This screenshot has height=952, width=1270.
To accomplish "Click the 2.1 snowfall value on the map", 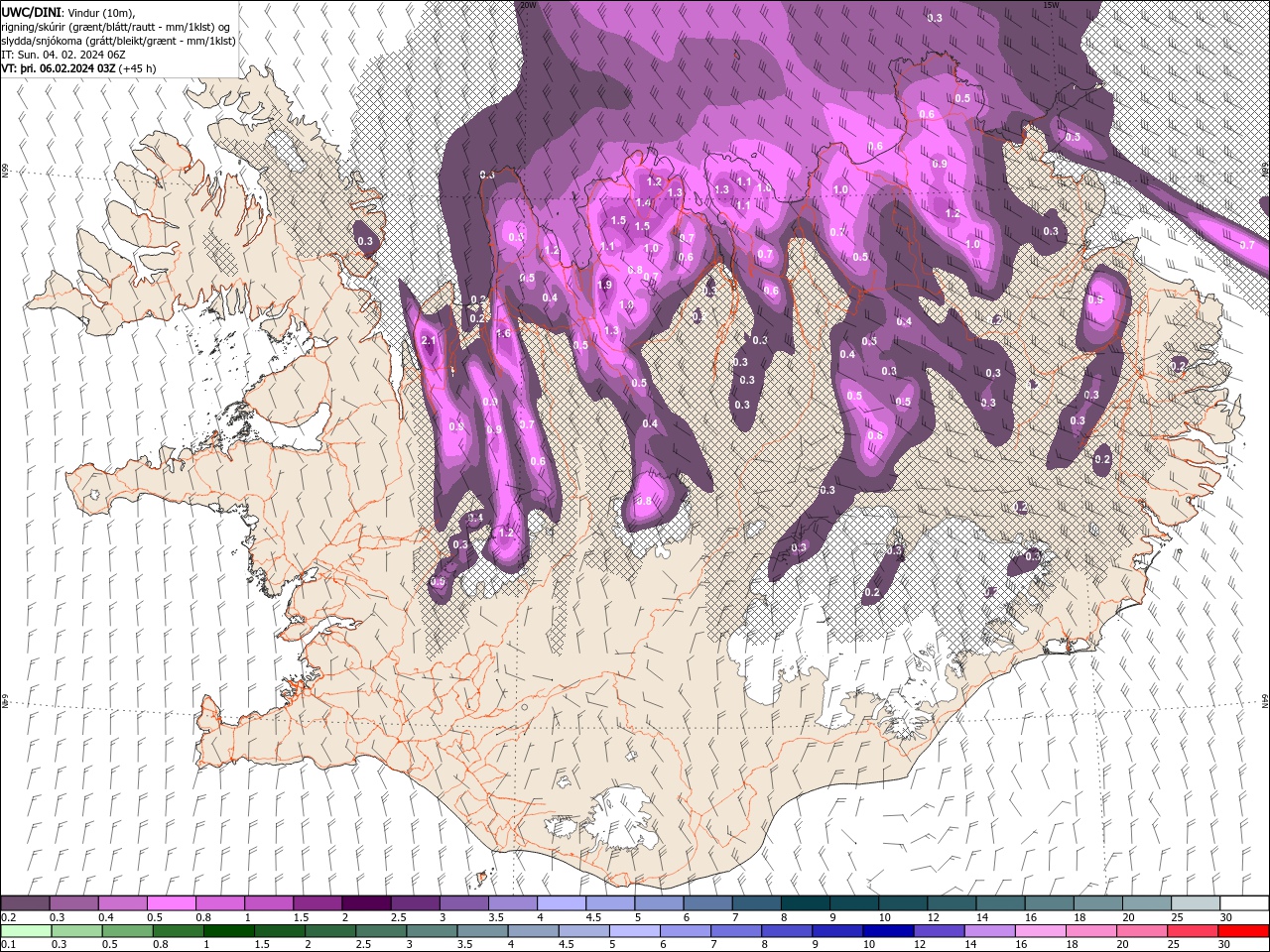I will click(429, 340).
